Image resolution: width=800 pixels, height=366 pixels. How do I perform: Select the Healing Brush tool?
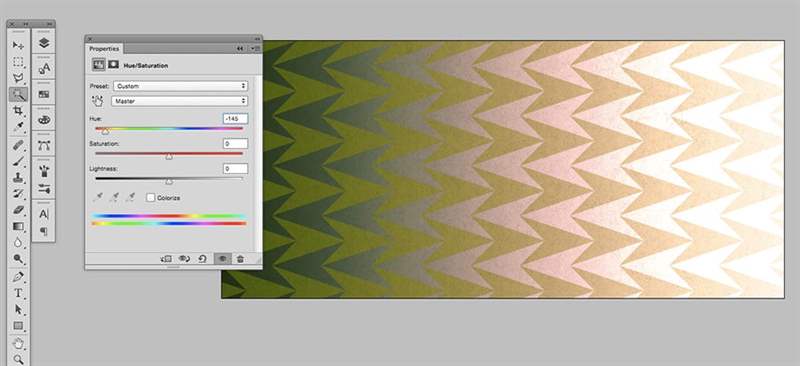pyautogui.click(x=18, y=145)
